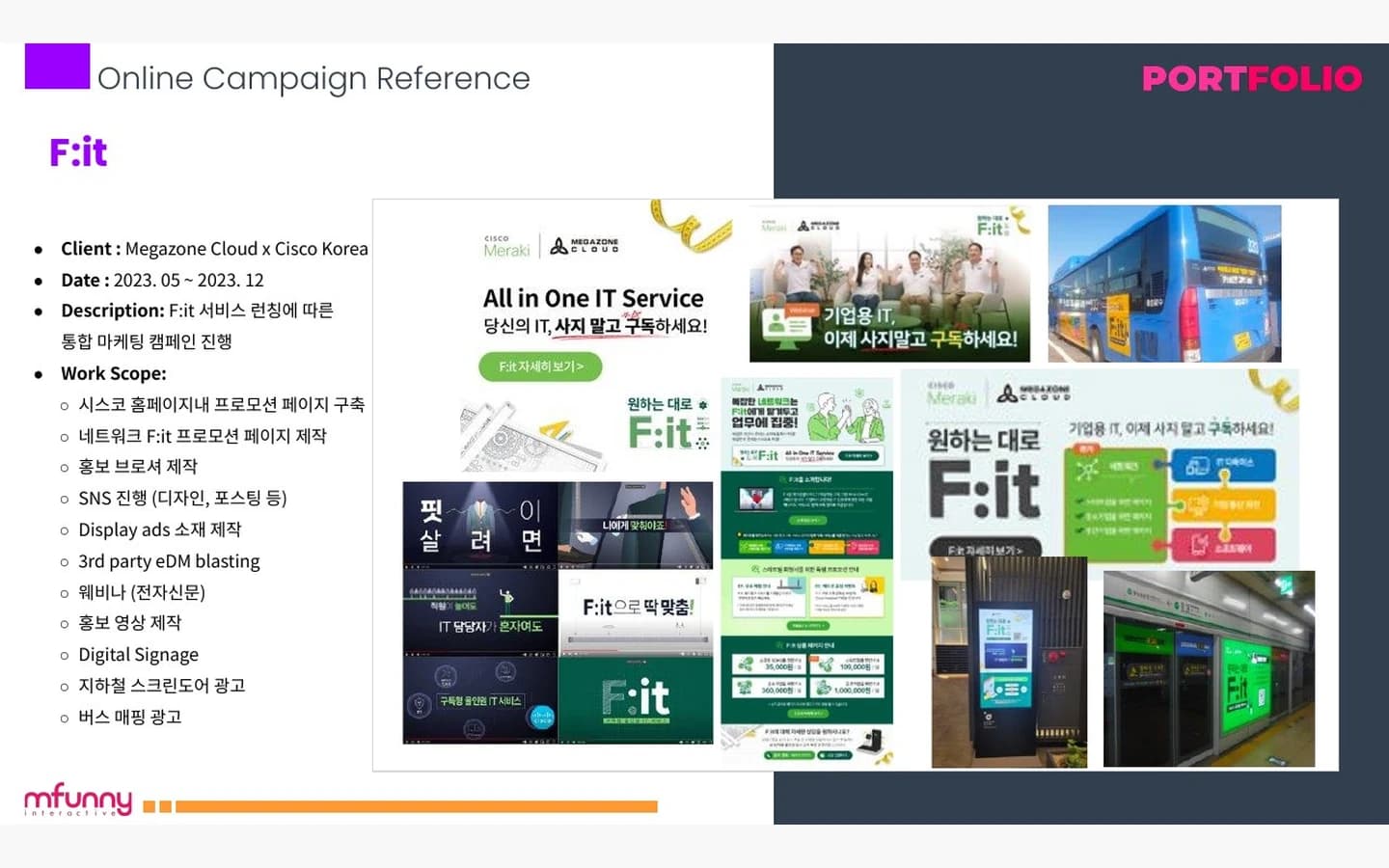Select '네트워크 F:it 프로모션 페이지 제작' item
1389x868 pixels.
202,436
